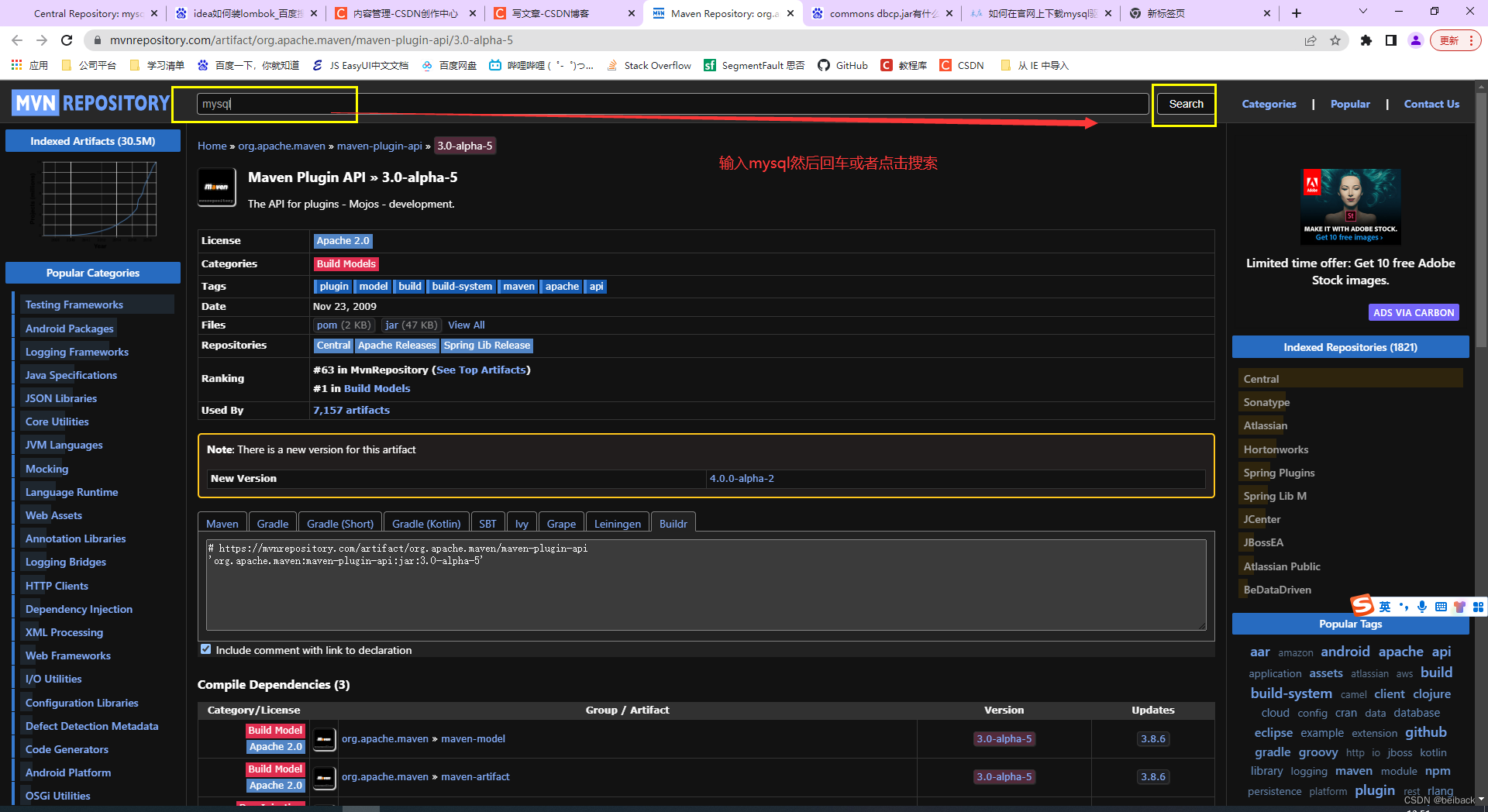Click the MVN Repository logo
The image size is (1488, 812).
pyautogui.click(x=91, y=103)
